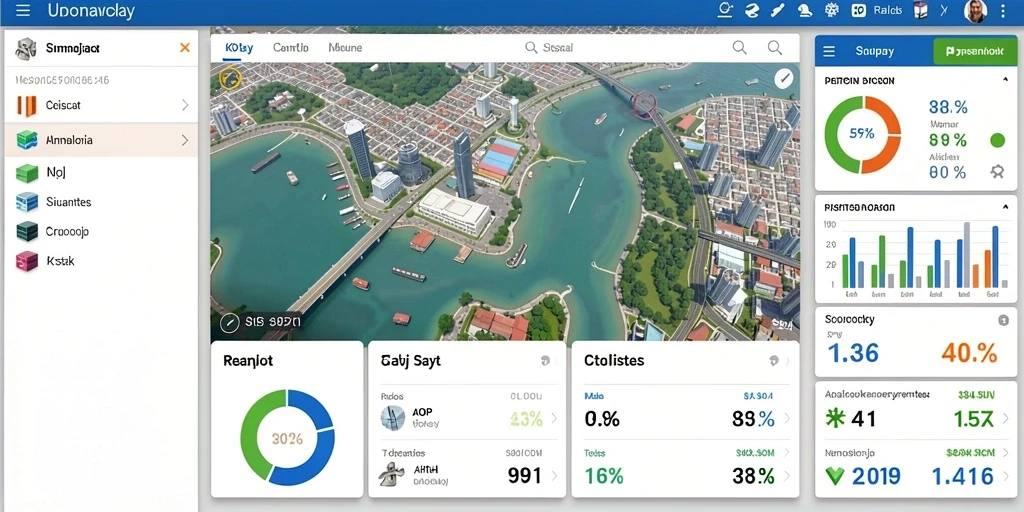The image size is (1024, 512).
Task: Click the yellow compass icon on map
Action: [230, 78]
